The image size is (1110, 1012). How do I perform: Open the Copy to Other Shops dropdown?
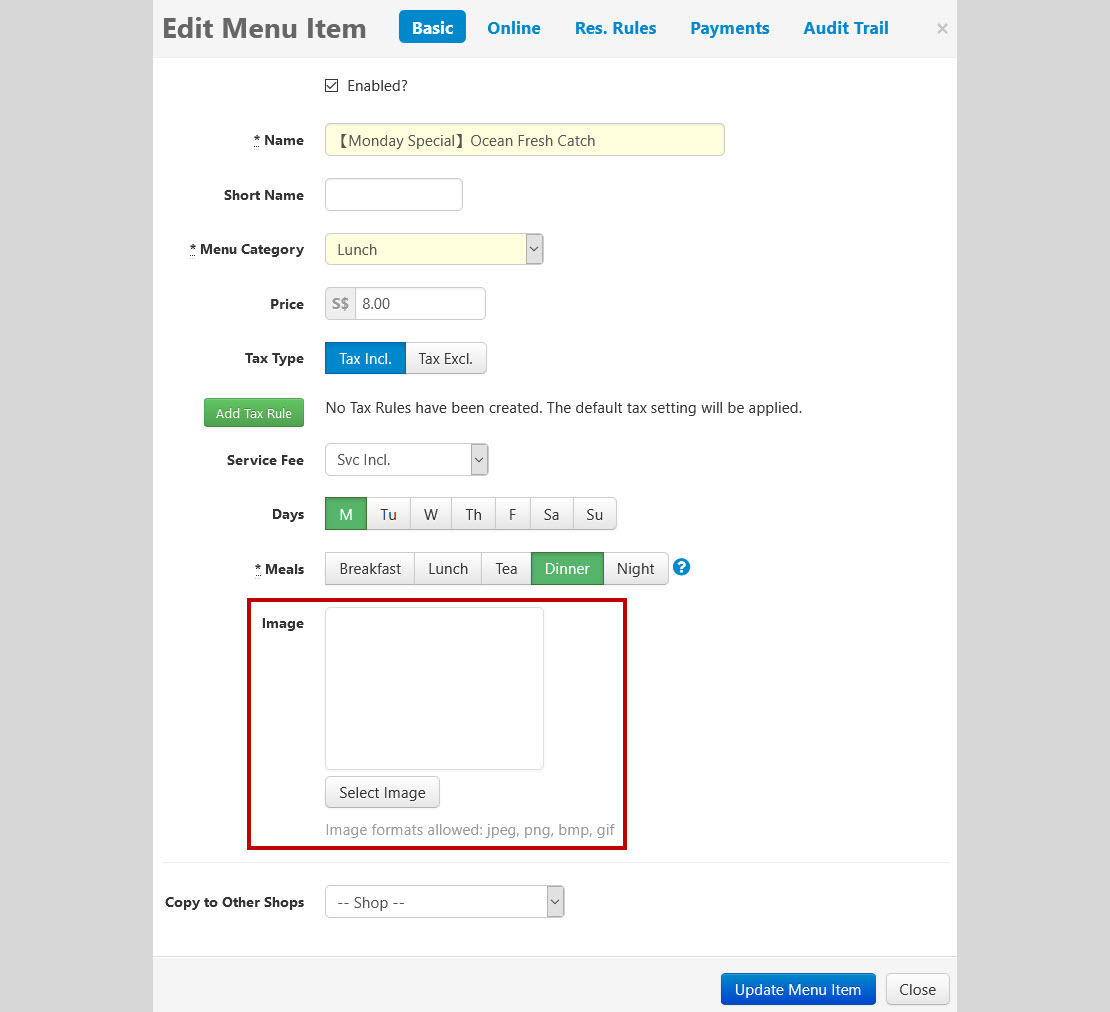coord(445,902)
